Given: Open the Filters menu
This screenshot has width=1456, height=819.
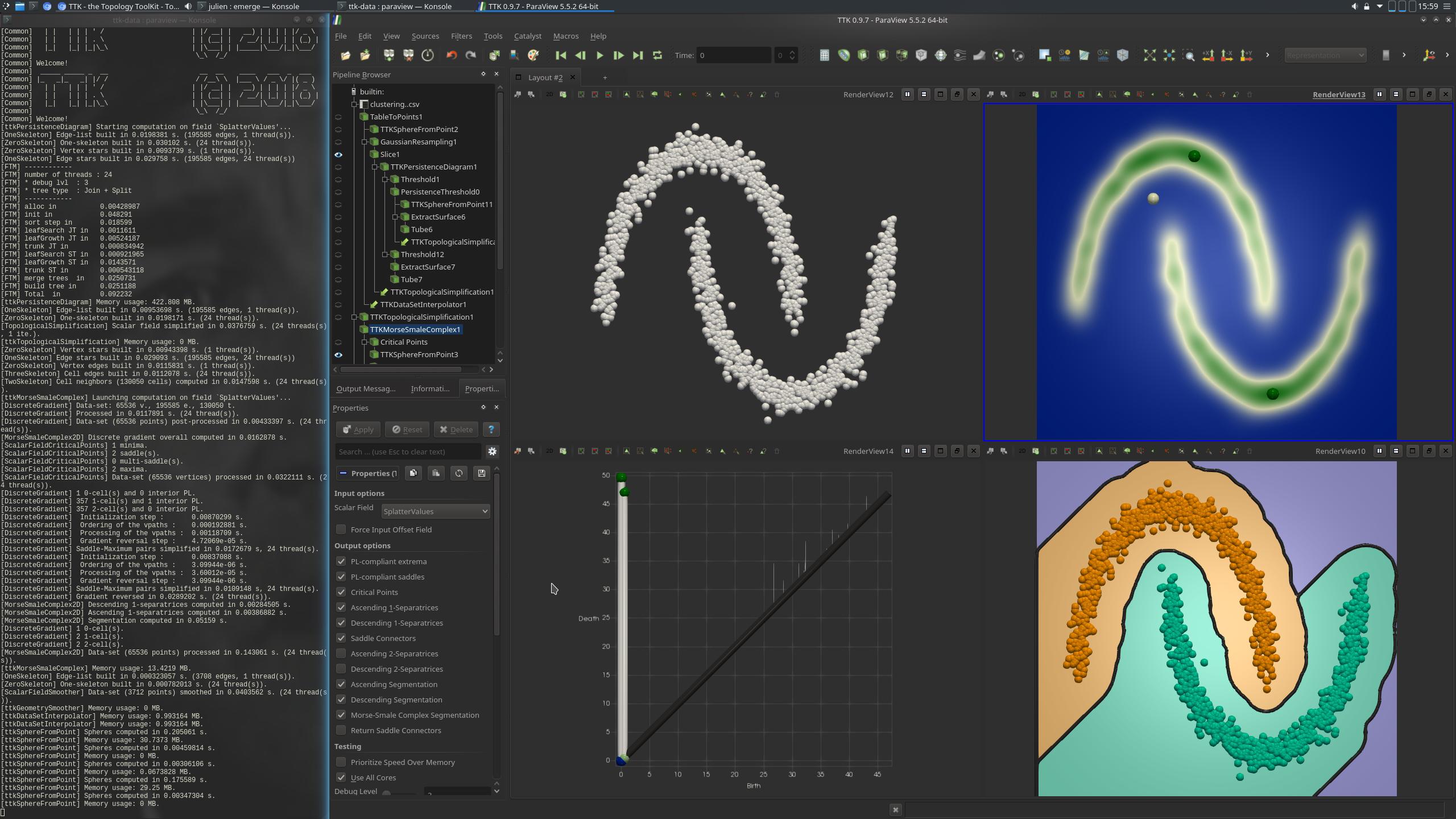Looking at the screenshot, I should click(461, 36).
